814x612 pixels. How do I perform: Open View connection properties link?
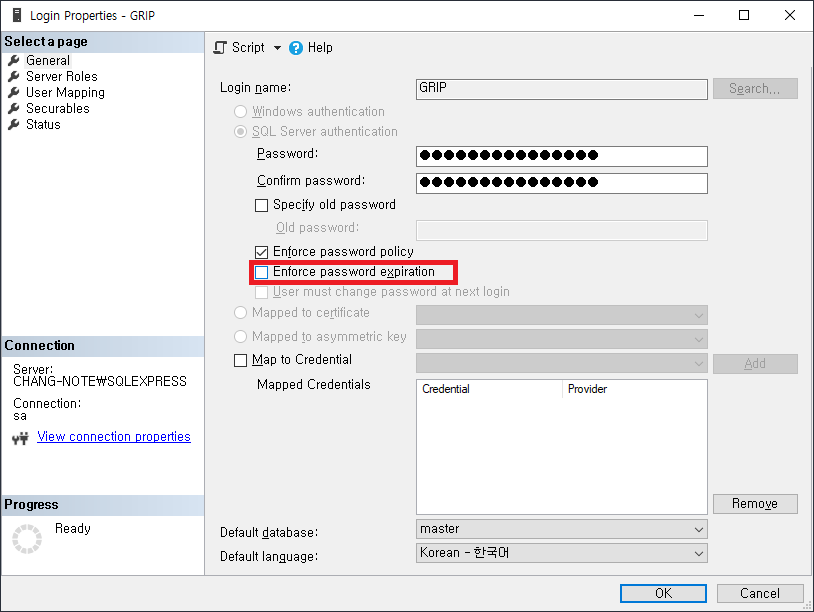[x=113, y=436]
